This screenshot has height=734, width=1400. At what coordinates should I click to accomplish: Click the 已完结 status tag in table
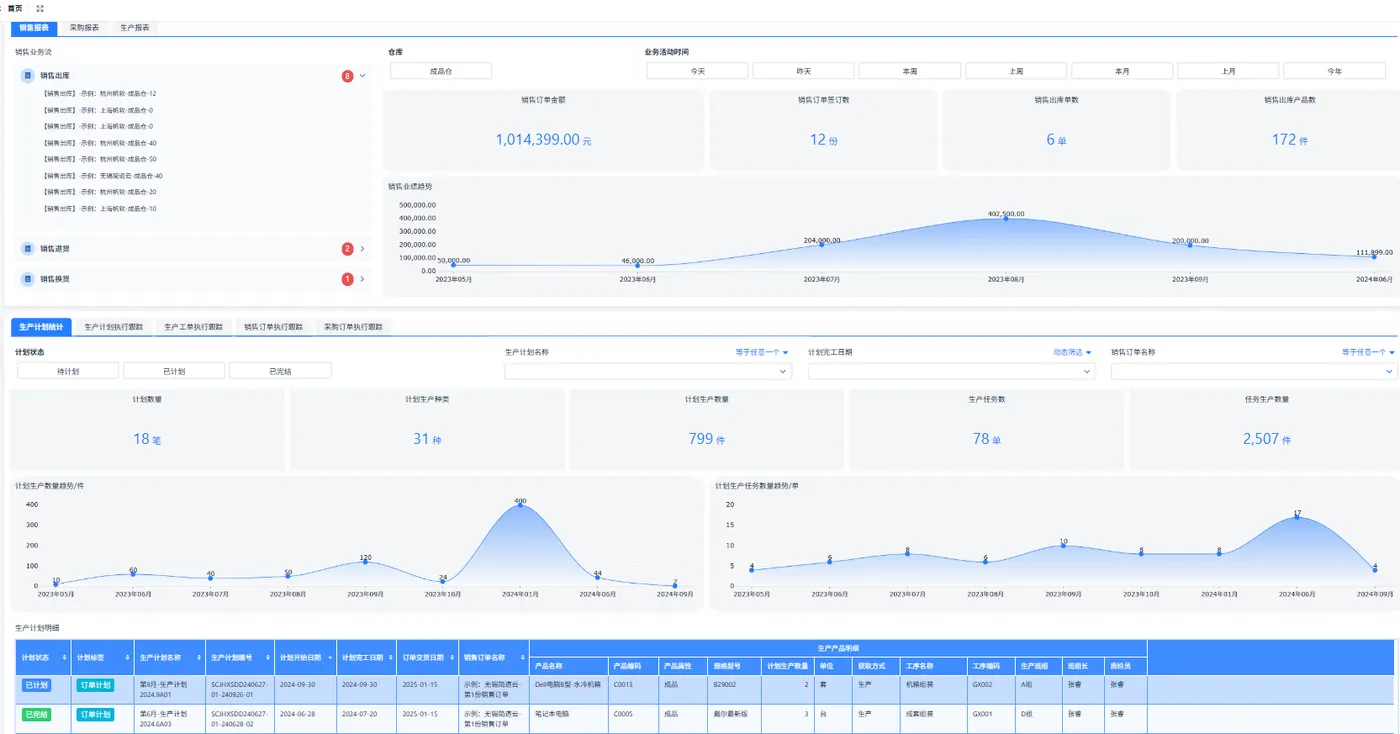[37, 715]
